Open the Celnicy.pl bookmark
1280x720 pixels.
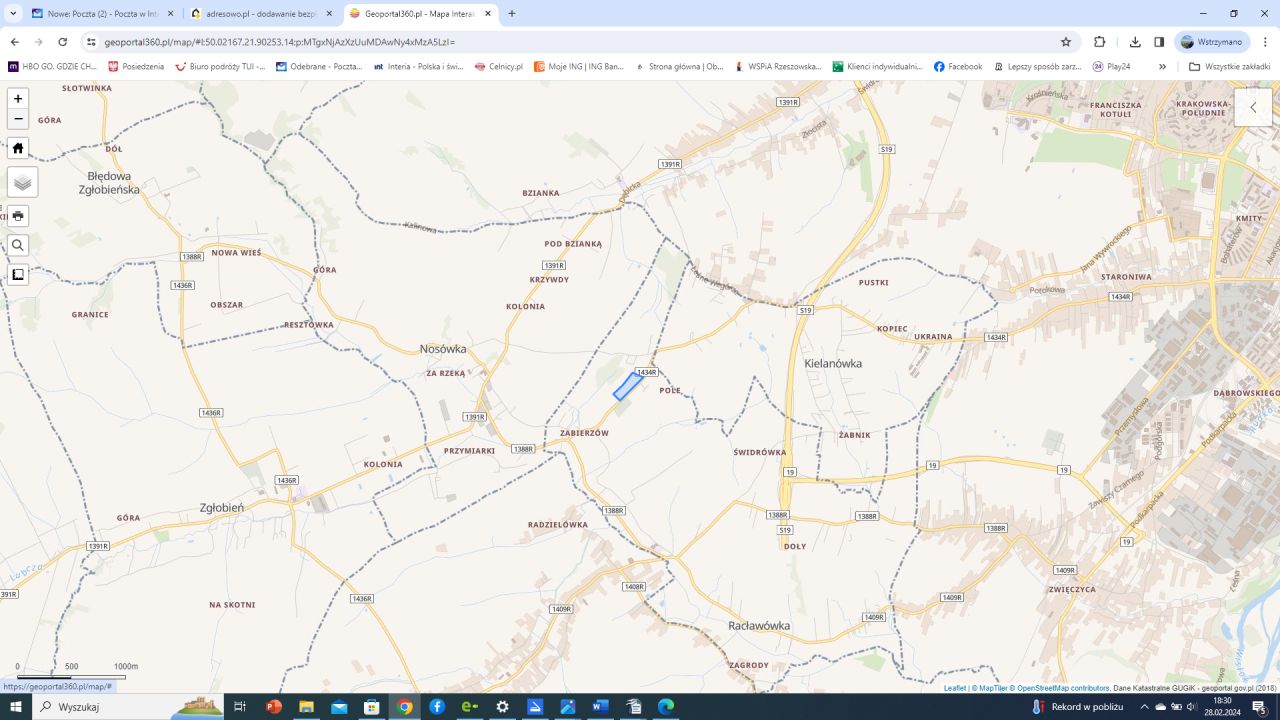[x=499, y=67]
